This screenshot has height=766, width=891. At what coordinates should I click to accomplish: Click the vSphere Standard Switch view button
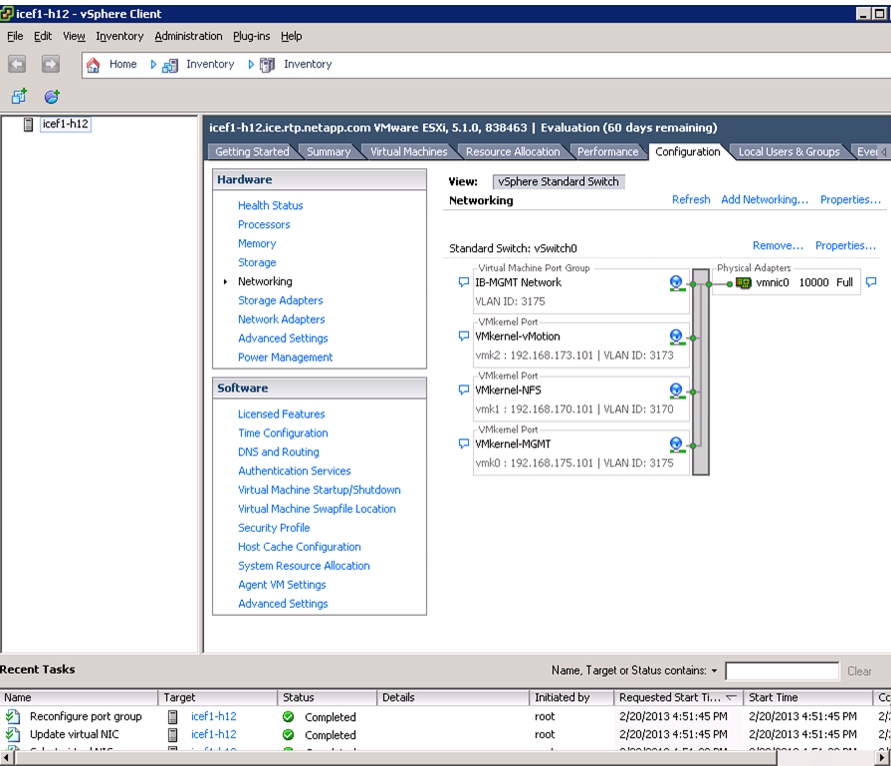[x=559, y=182]
